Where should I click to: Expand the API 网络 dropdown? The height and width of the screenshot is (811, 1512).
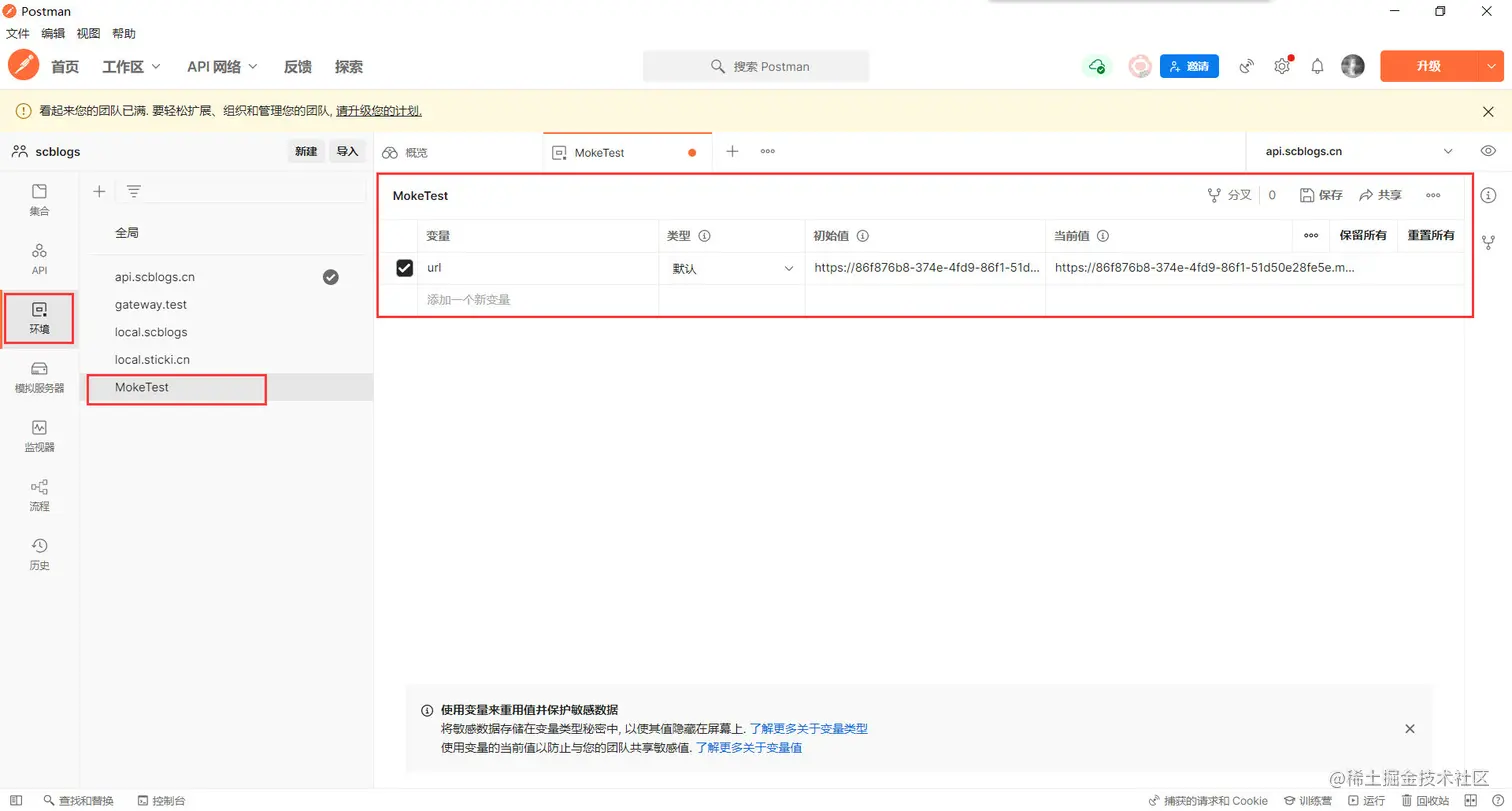[x=222, y=66]
